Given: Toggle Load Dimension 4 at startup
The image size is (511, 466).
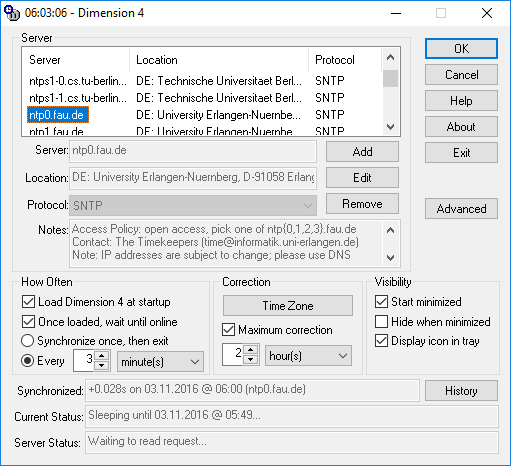Looking at the screenshot, I should point(28,302).
